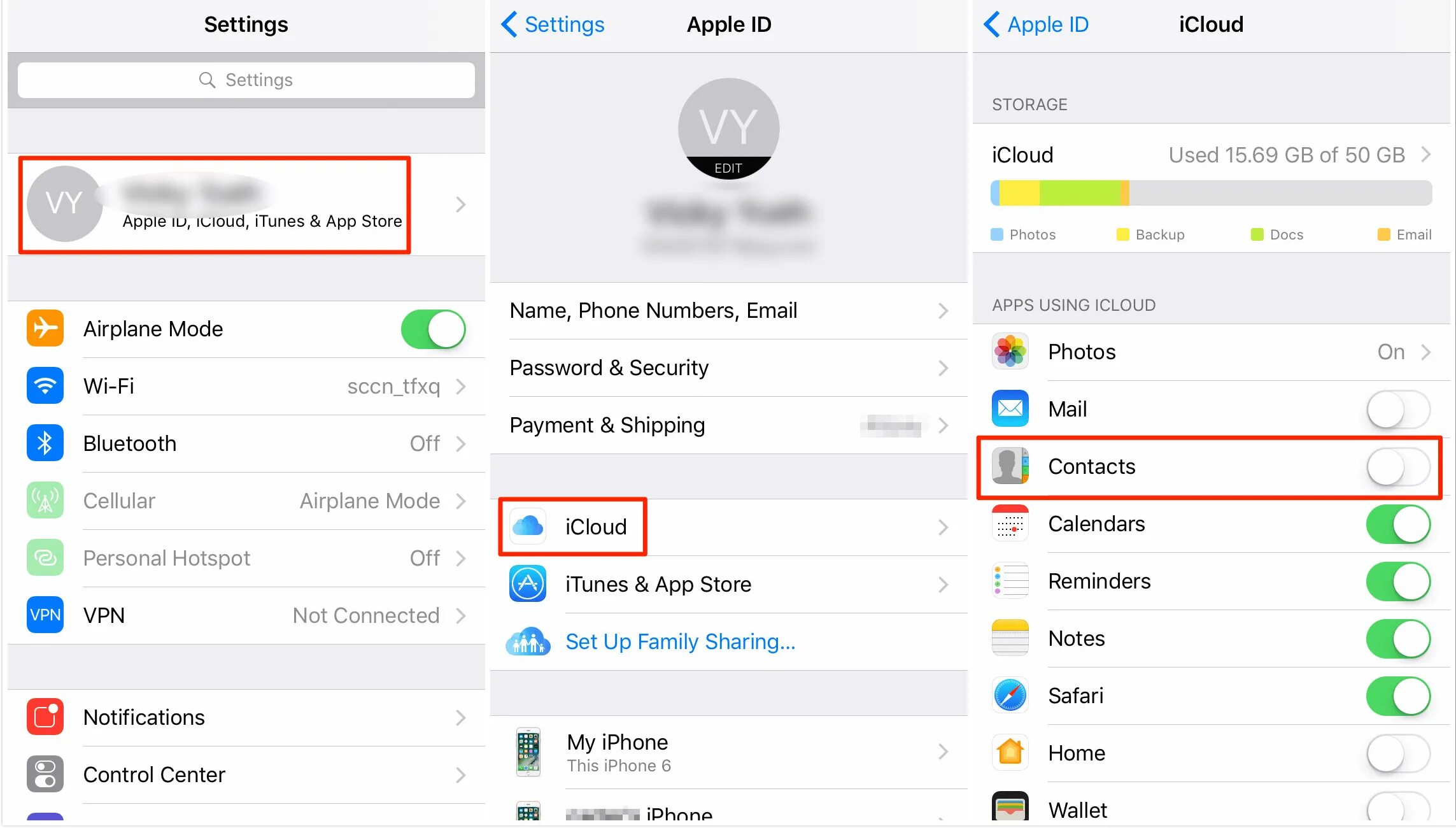Expand Name, Phone Numbers, Email settings
This screenshot has height=828, width=1456.
click(727, 310)
